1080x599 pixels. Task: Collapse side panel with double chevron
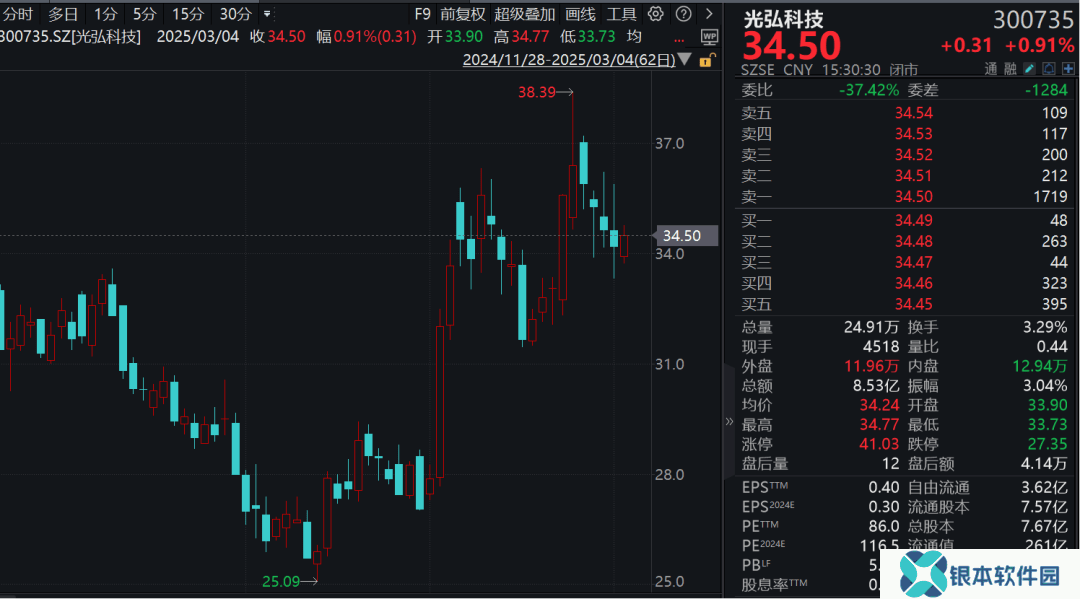(x=729, y=422)
